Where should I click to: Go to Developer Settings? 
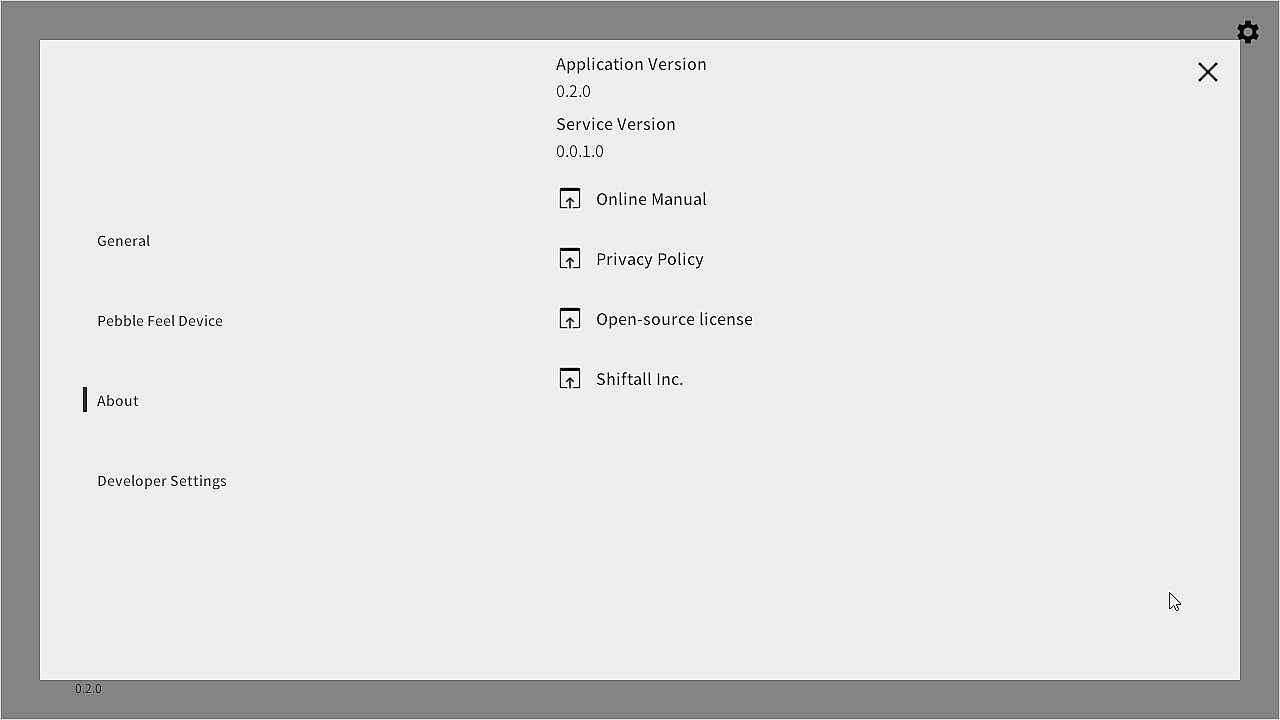162,481
